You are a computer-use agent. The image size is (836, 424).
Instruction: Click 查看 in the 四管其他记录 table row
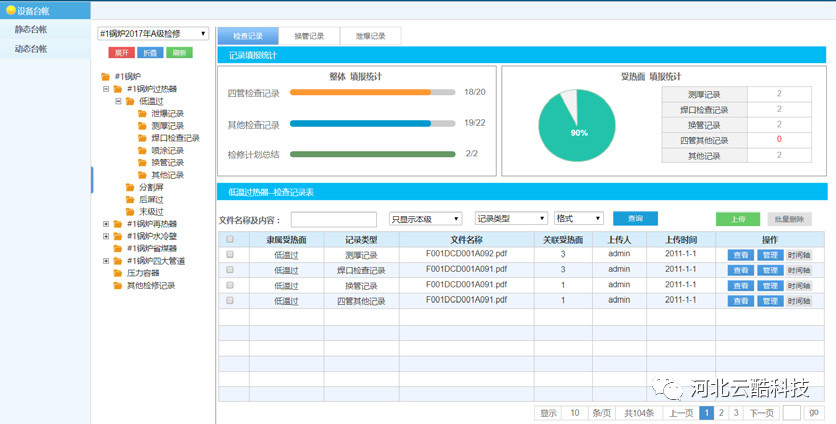point(741,301)
